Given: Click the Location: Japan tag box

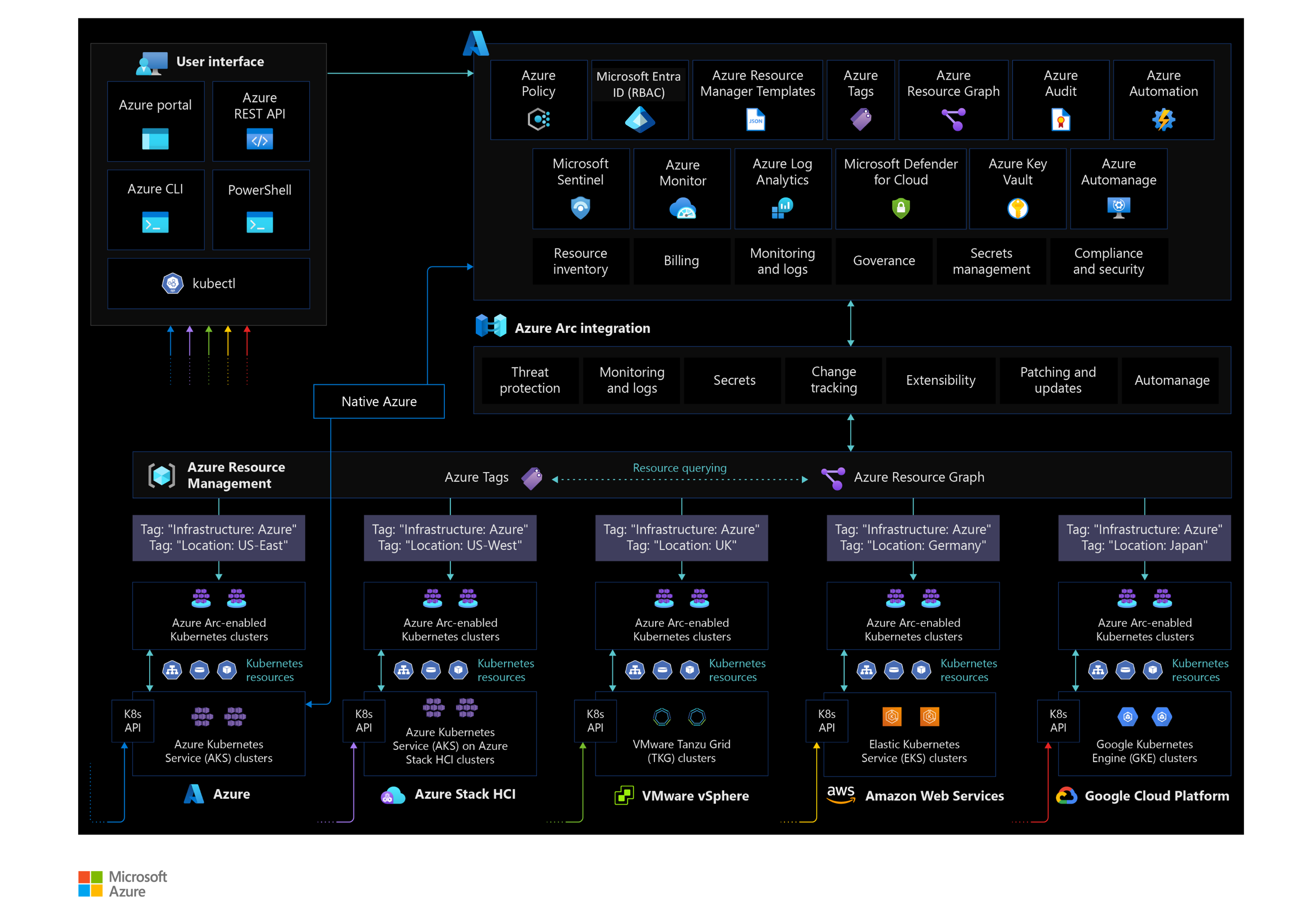Looking at the screenshot, I should (x=1144, y=538).
